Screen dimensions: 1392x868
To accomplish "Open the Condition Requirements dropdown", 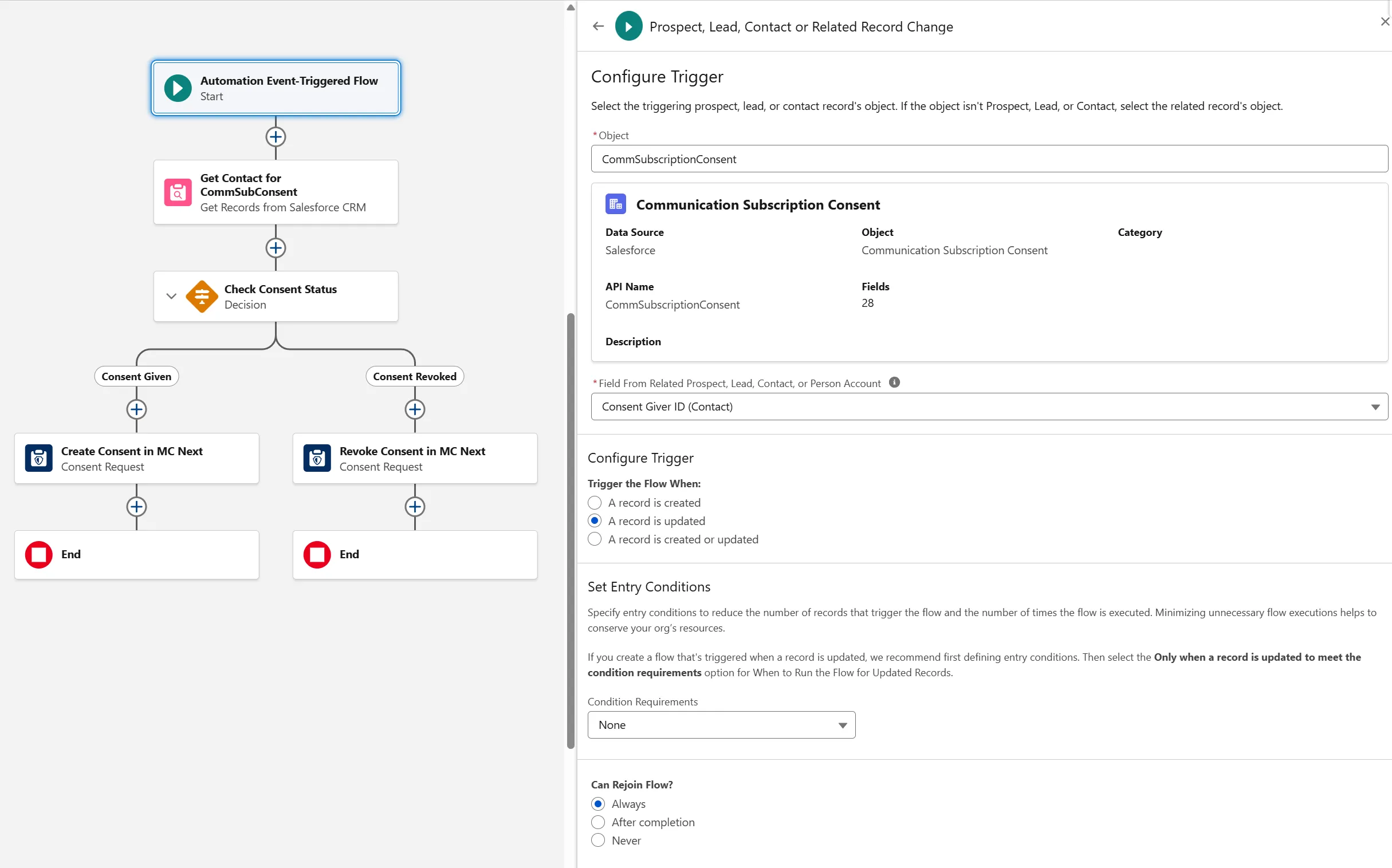I will point(721,725).
